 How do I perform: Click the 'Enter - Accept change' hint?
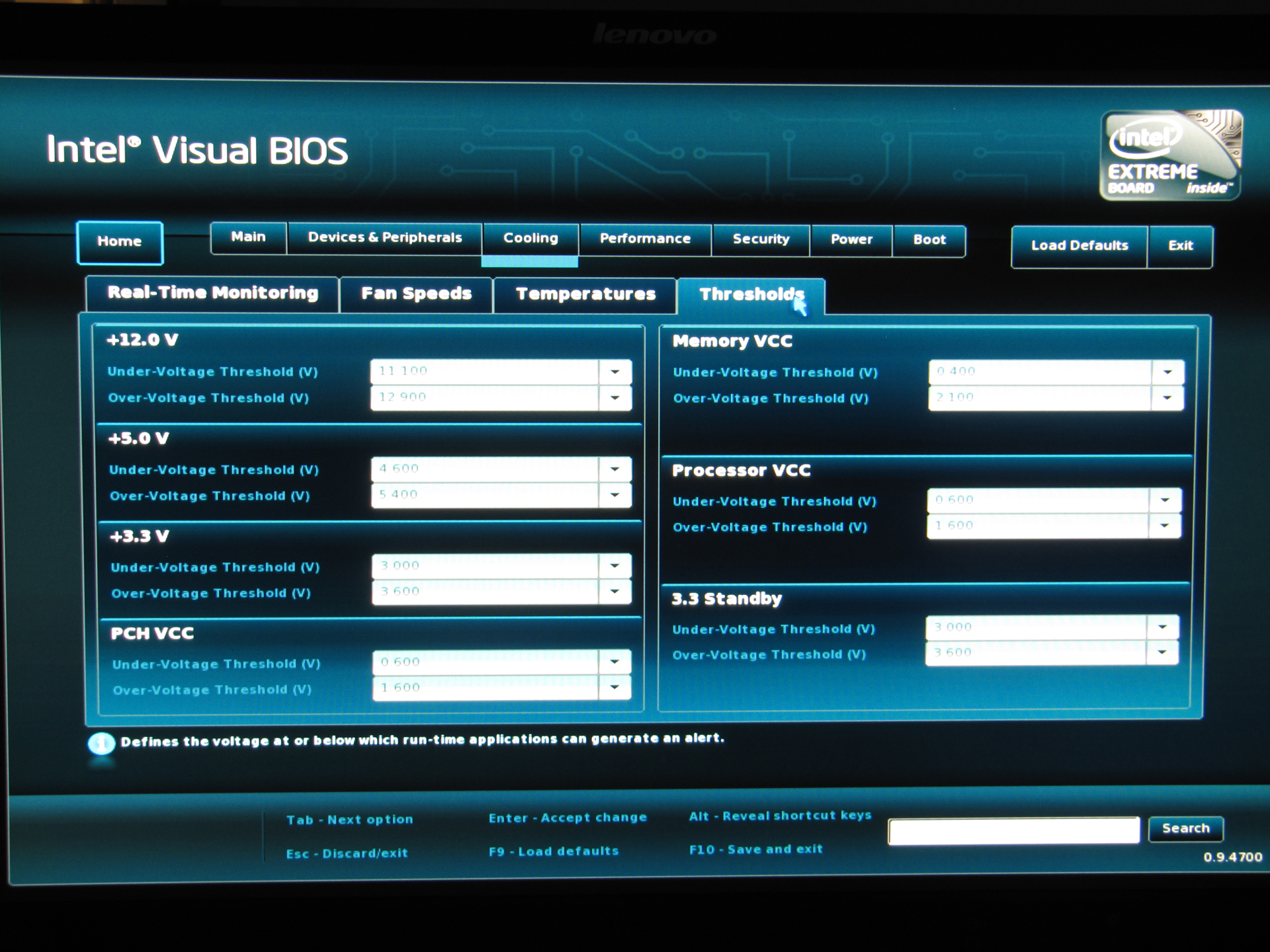pyautogui.click(x=568, y=818)
